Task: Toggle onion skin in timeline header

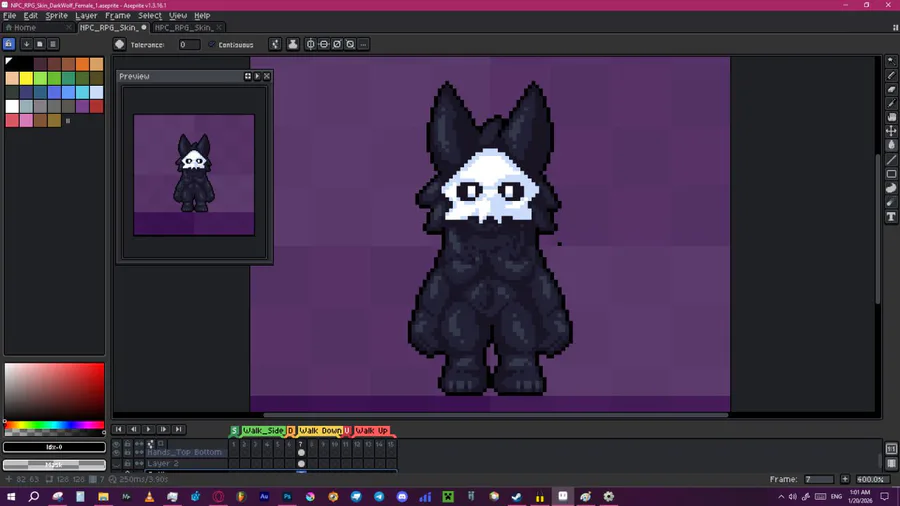Action: coord(161,443)
